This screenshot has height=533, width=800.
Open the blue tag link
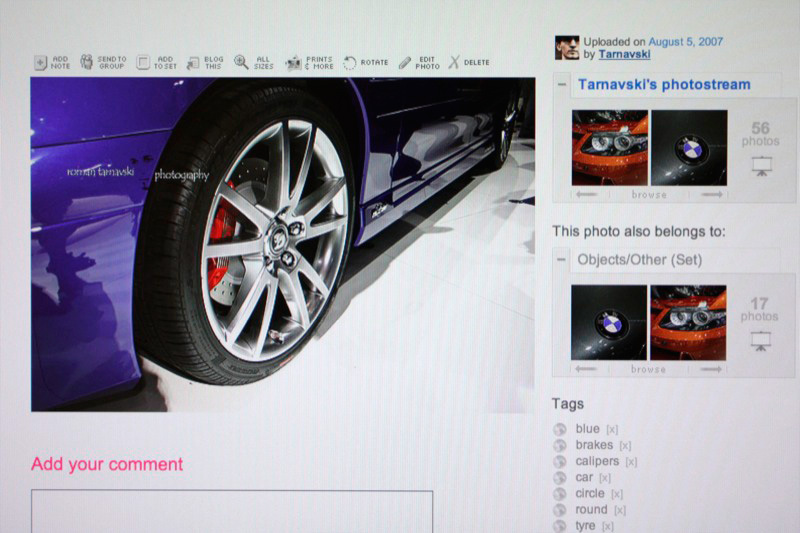[587, 429]
